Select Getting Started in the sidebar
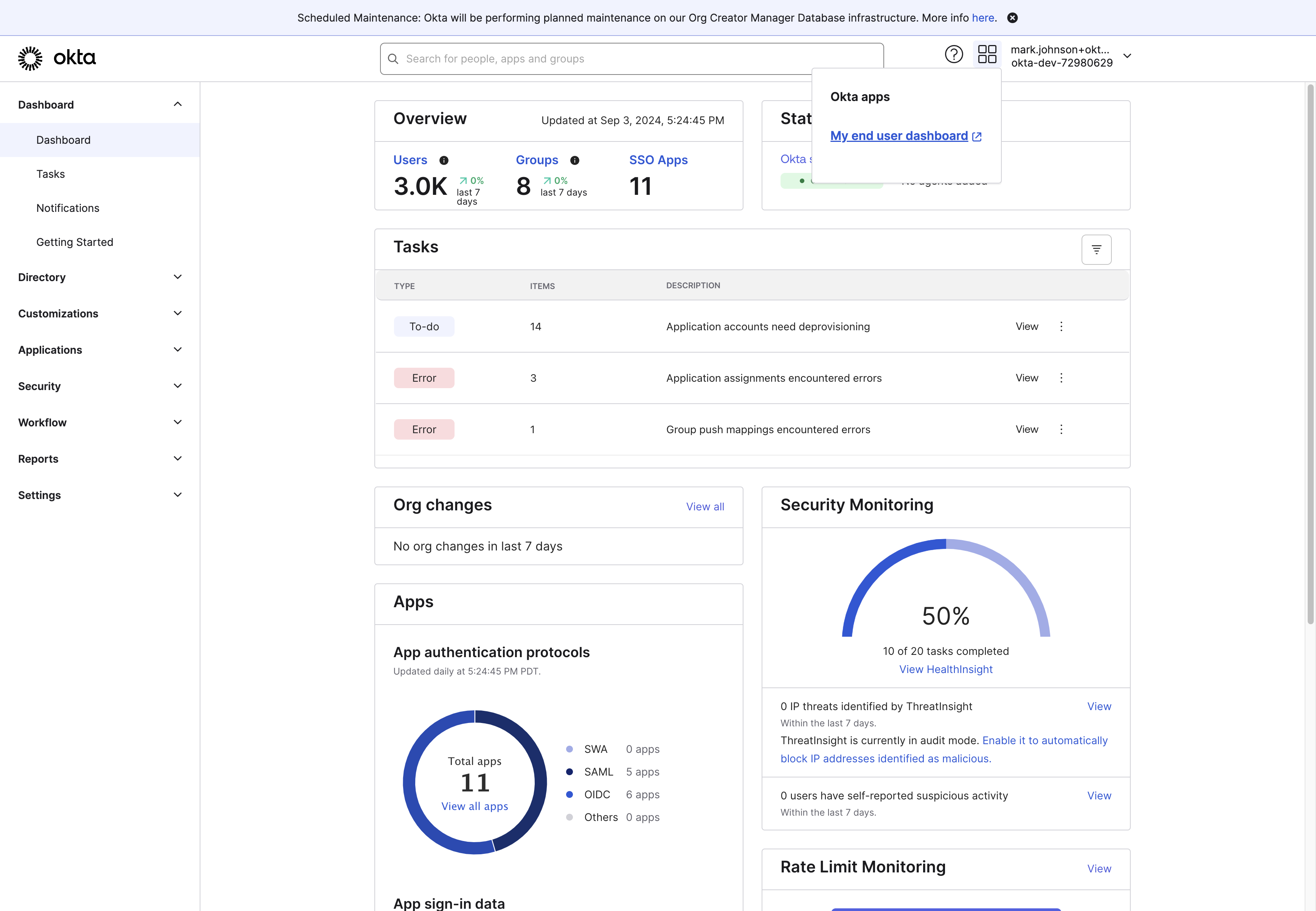This screenshot has height=911, width=1316. coord(100,242)
